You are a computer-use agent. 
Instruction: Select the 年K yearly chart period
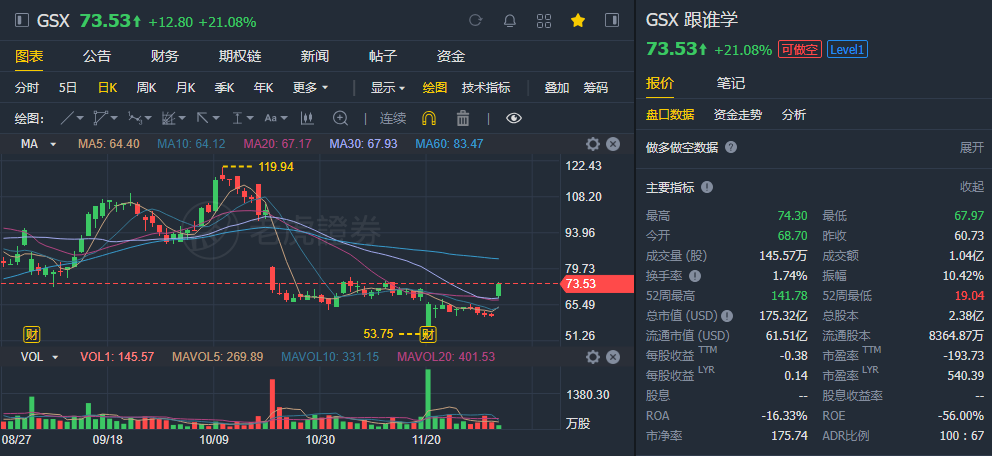pos(263,88)
